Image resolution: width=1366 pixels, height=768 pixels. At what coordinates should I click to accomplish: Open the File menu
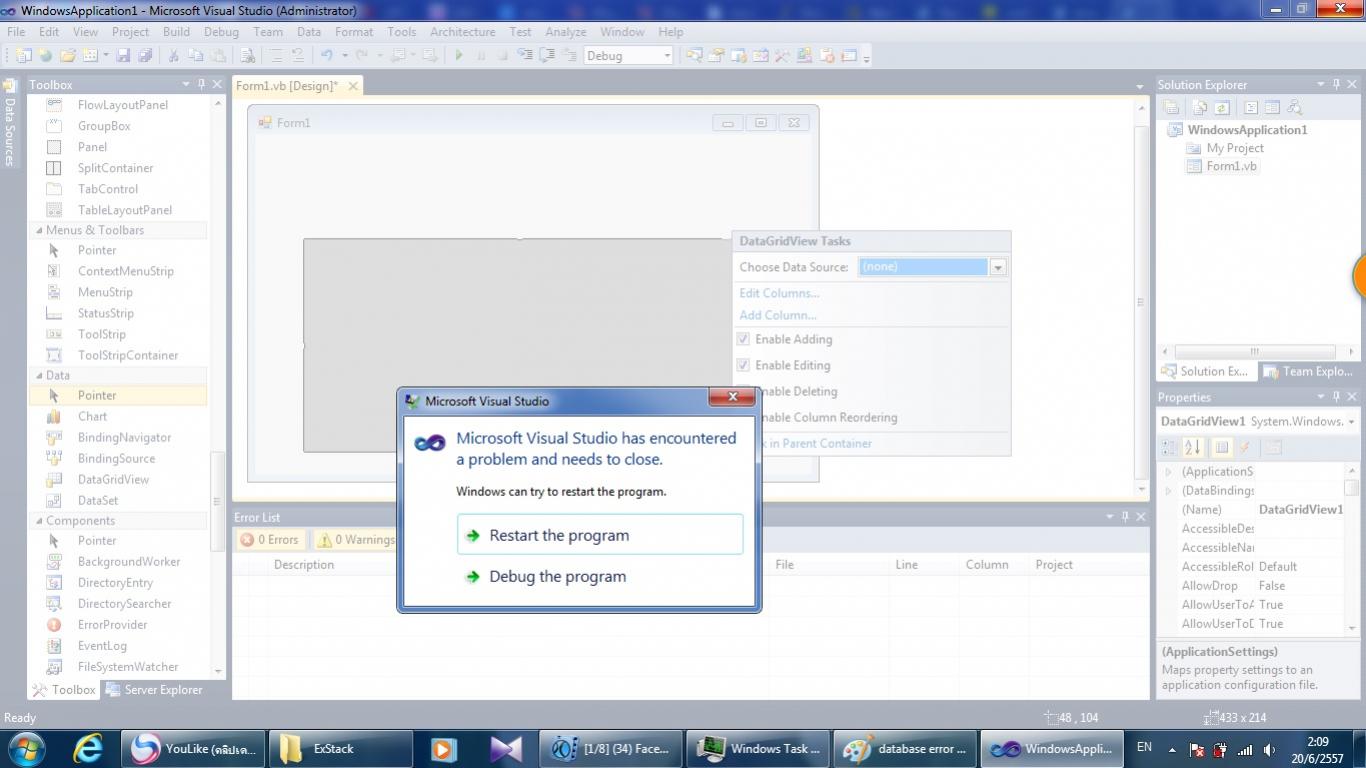(16, 32)
